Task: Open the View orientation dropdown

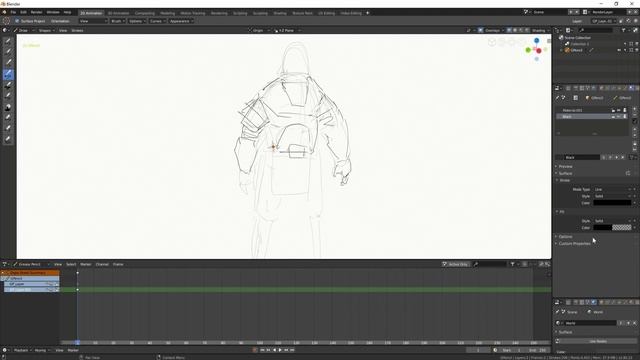Action: pyautogui.click(x=93, y=21)
